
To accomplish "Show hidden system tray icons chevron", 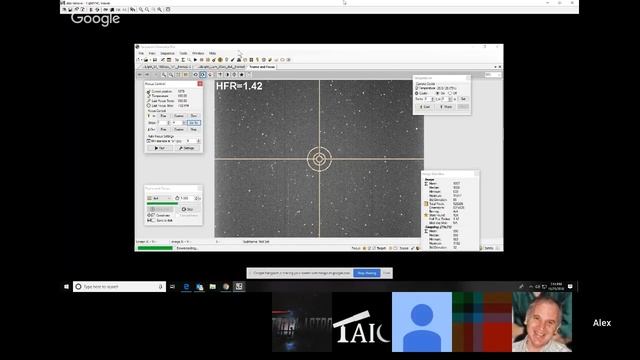I will [531, 287].
